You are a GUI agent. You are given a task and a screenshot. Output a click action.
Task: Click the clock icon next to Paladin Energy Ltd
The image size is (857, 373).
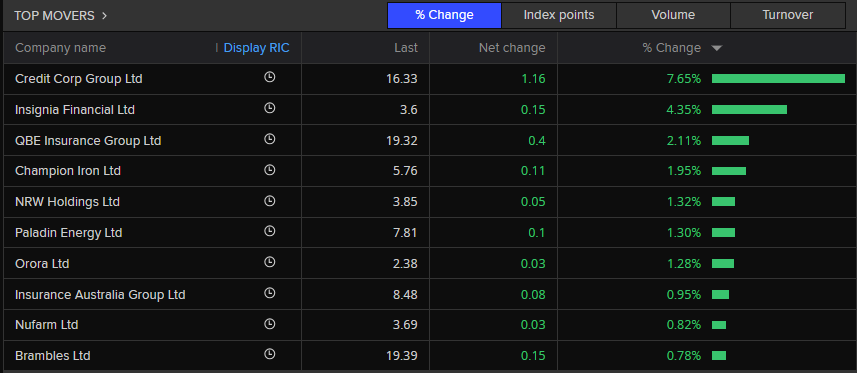click(x=269, y=231)
